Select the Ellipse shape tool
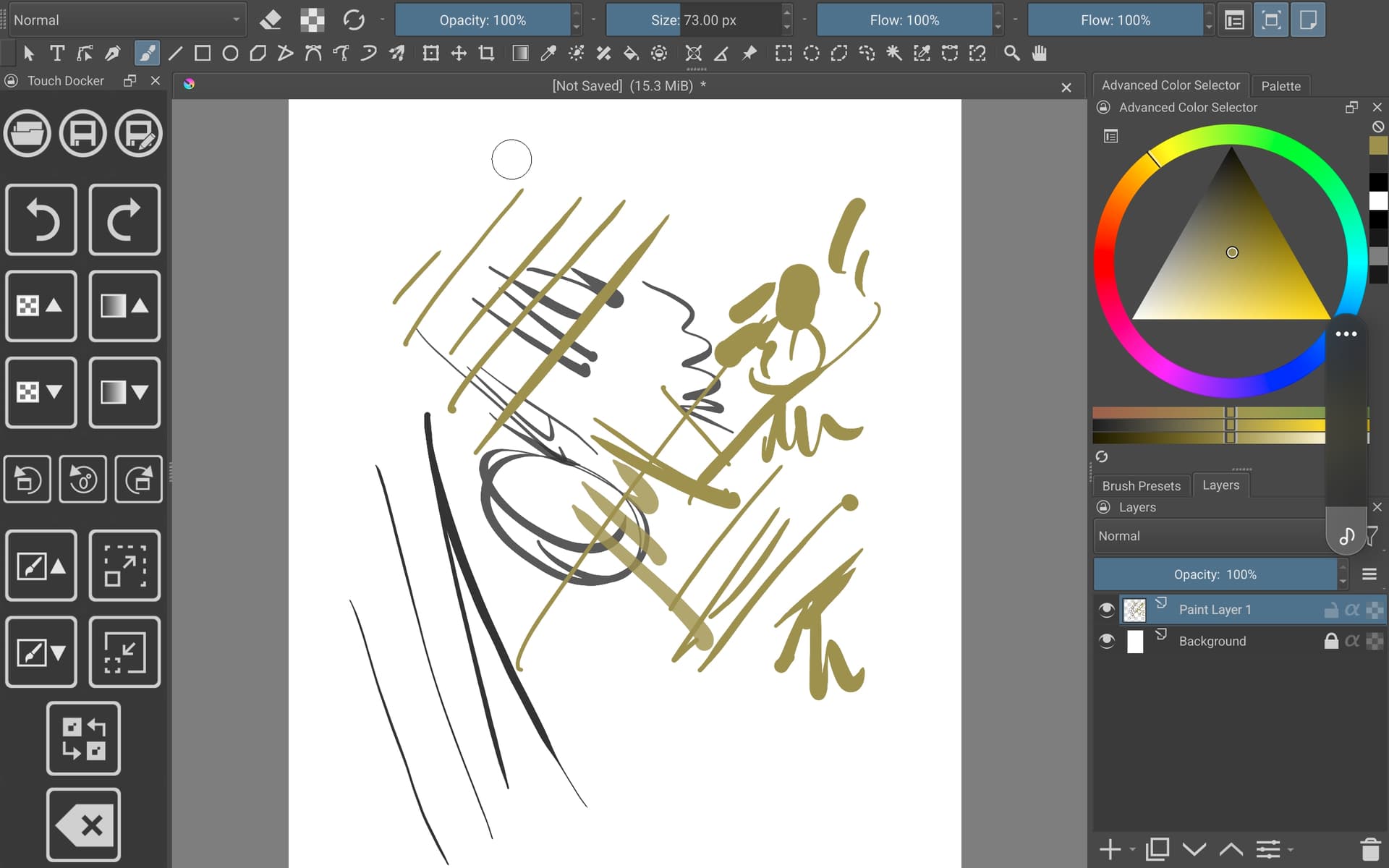Image resolution: width=1389 pixels, height=868 pixels. tap(230, 53)
